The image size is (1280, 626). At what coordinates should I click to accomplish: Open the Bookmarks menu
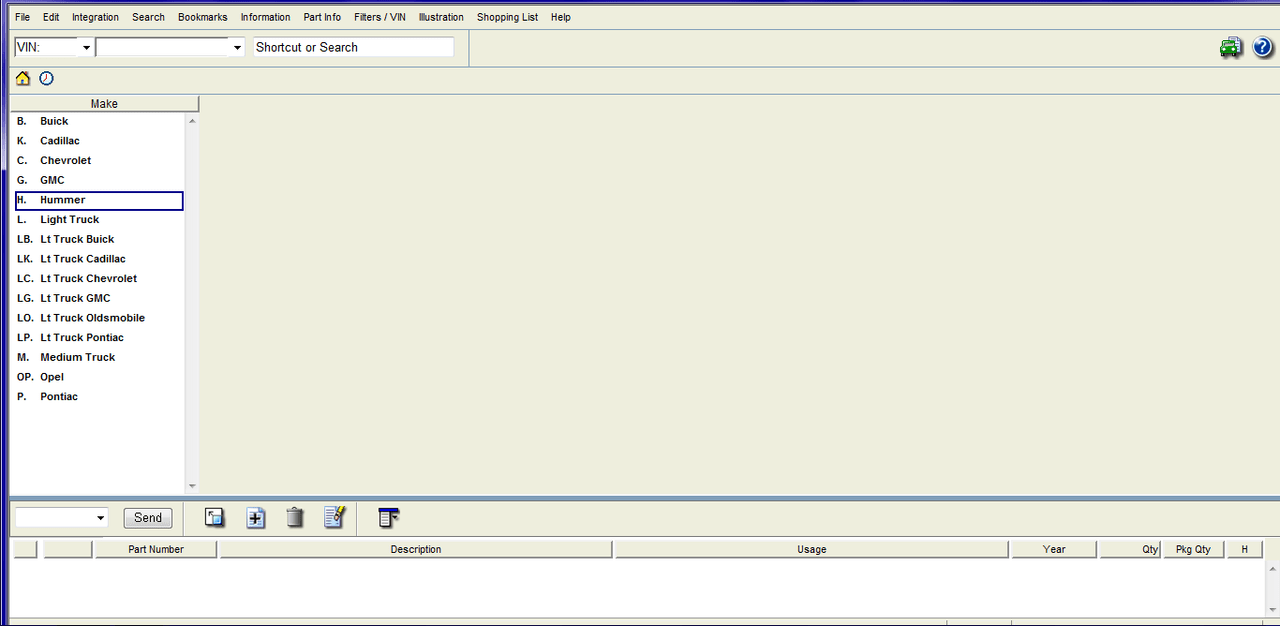pyautogui.click(x=203, y=17)
